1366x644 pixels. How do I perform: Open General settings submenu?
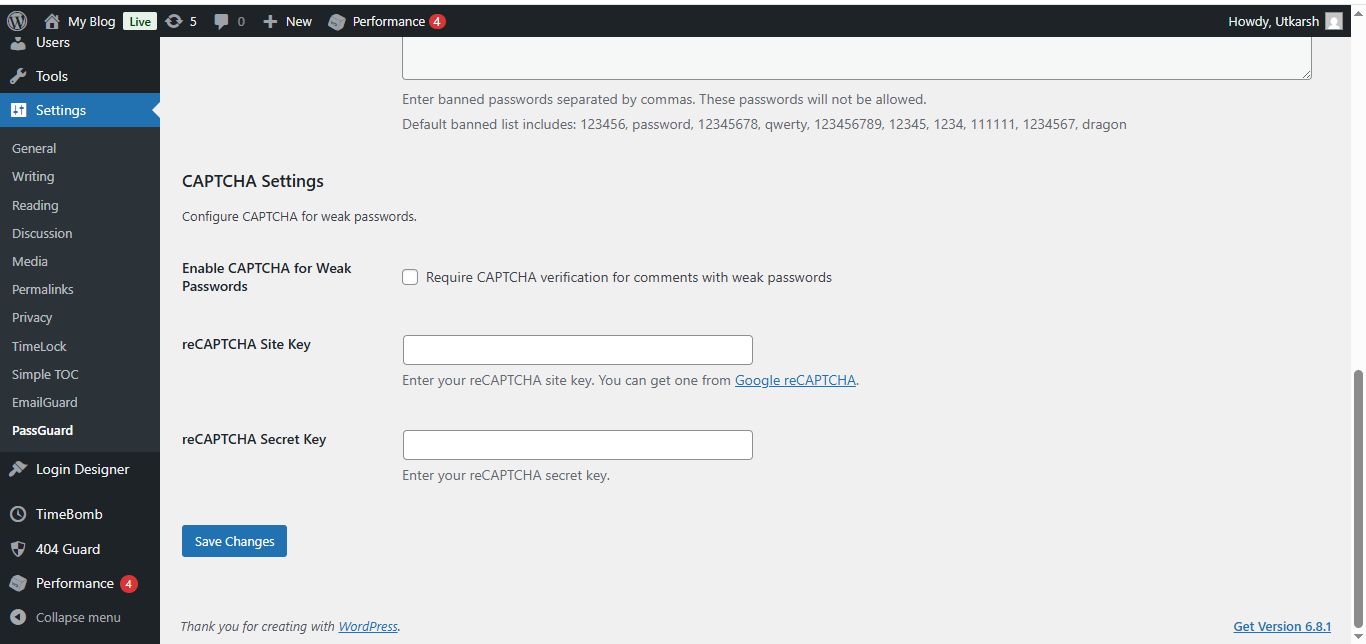pos(34,148)
